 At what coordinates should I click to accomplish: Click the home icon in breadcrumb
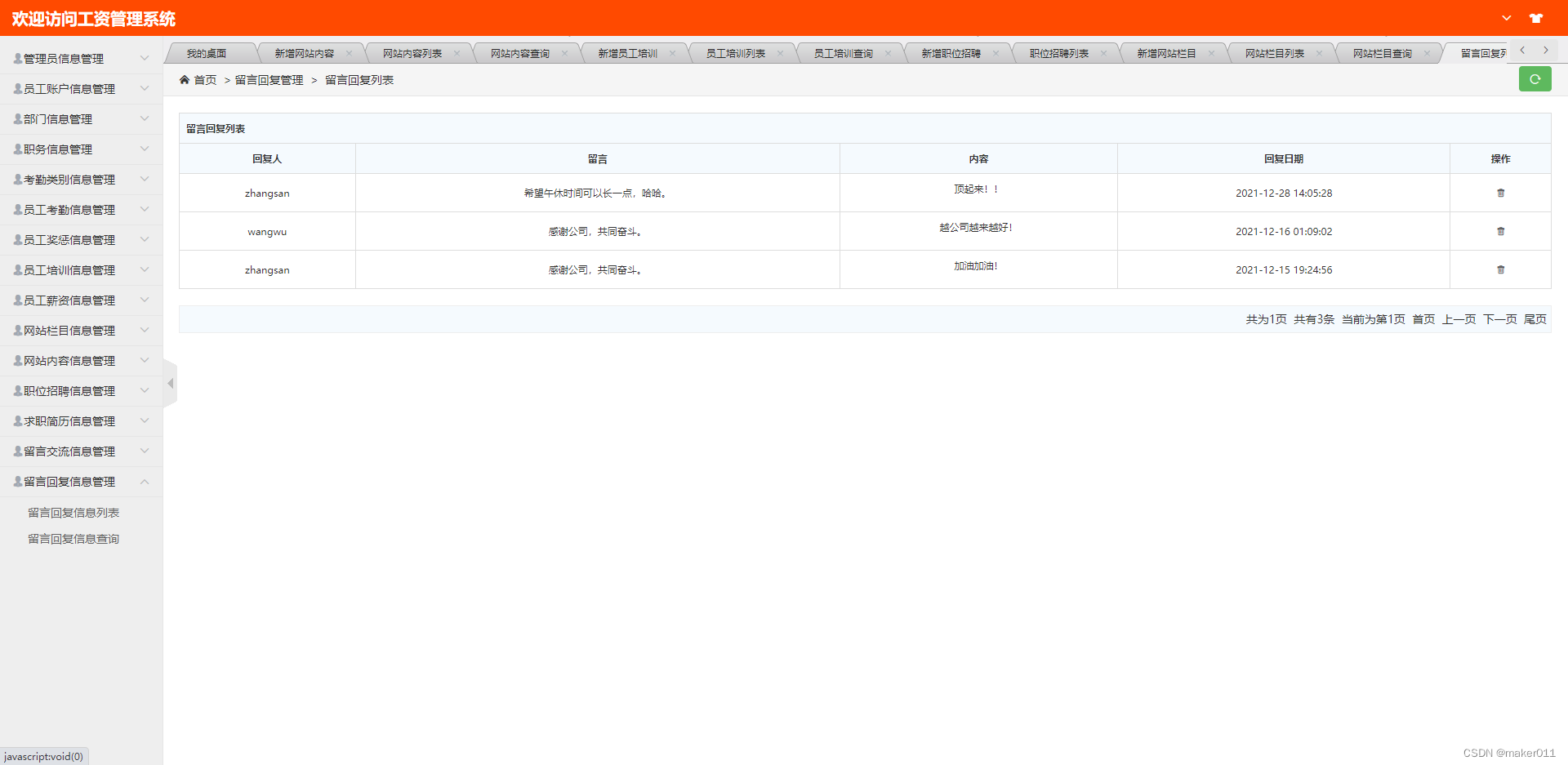point(185,80)
